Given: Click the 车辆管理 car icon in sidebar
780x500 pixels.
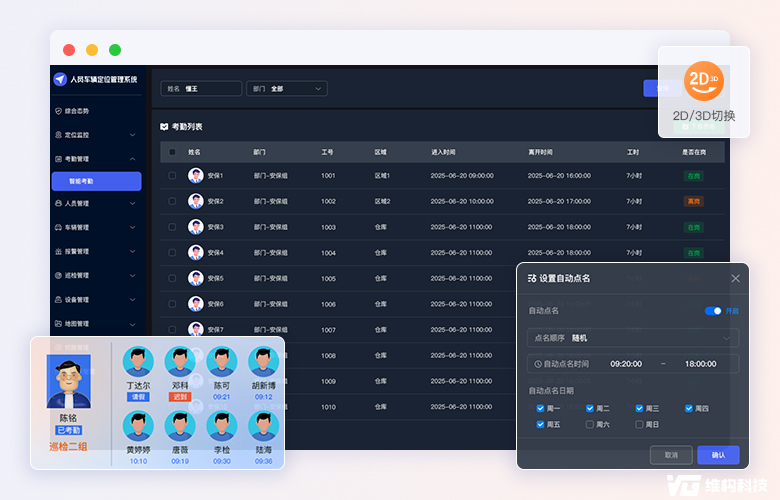Looking at the screenshot, I should coord(57,227).
